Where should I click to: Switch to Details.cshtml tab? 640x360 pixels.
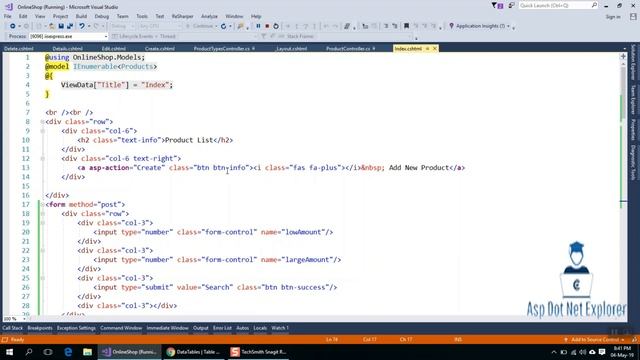point(67,49)
